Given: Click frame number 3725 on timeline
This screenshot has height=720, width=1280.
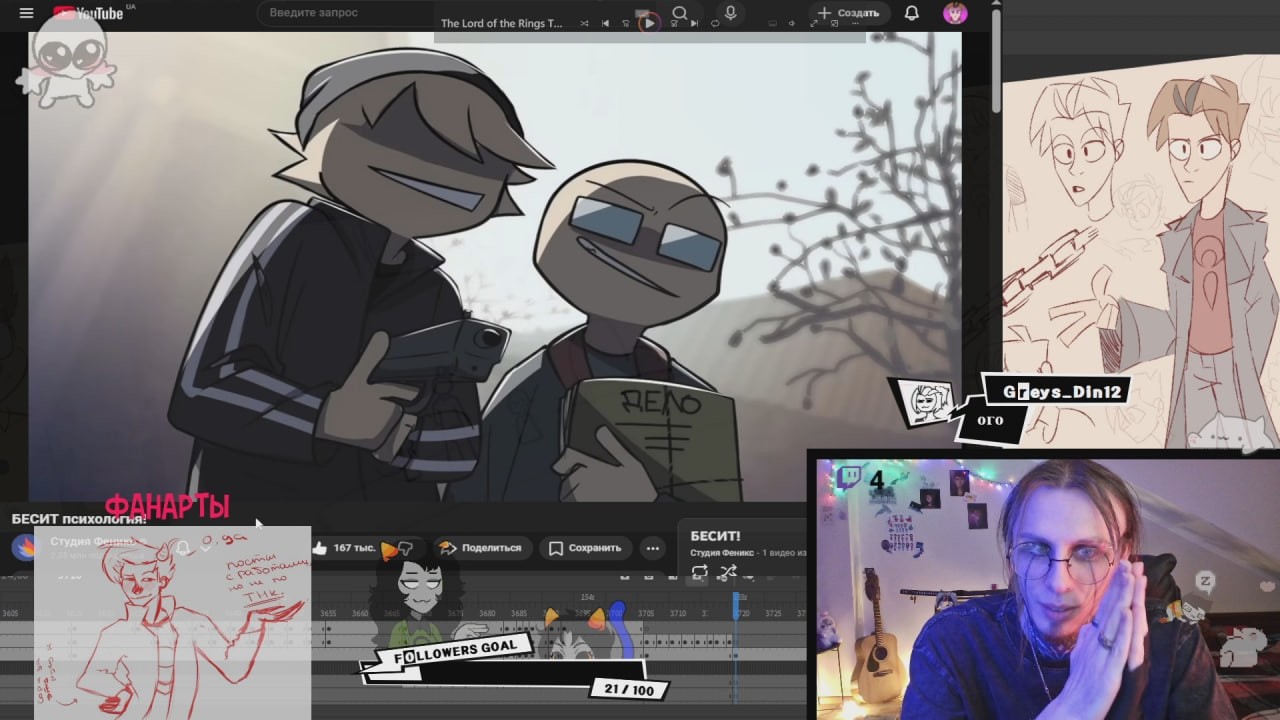Looking at the screenshot, I should coord(773,613).
